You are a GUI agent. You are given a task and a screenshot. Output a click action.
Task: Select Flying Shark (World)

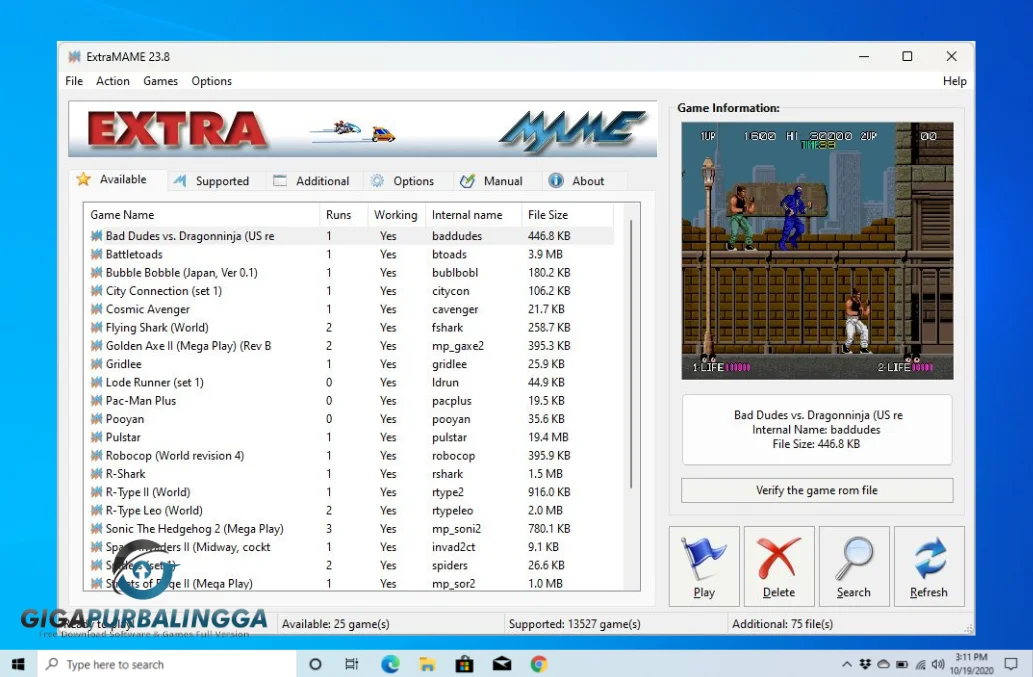(351, 327)
